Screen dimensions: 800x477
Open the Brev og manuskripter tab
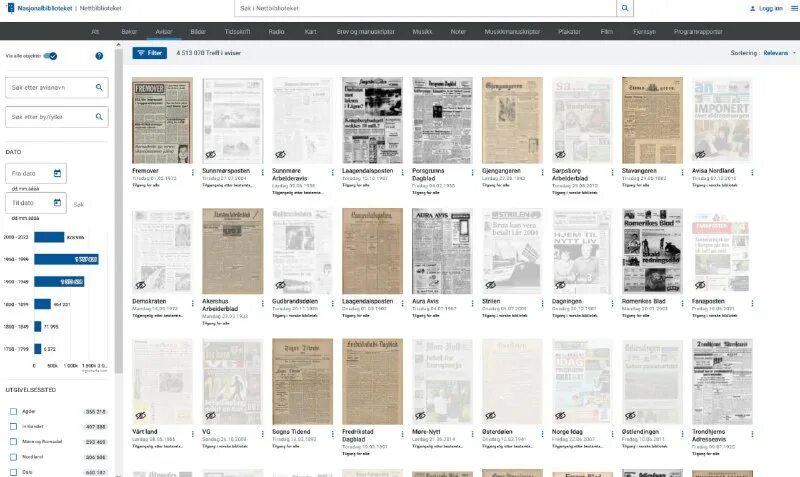(x=366, y=32)
